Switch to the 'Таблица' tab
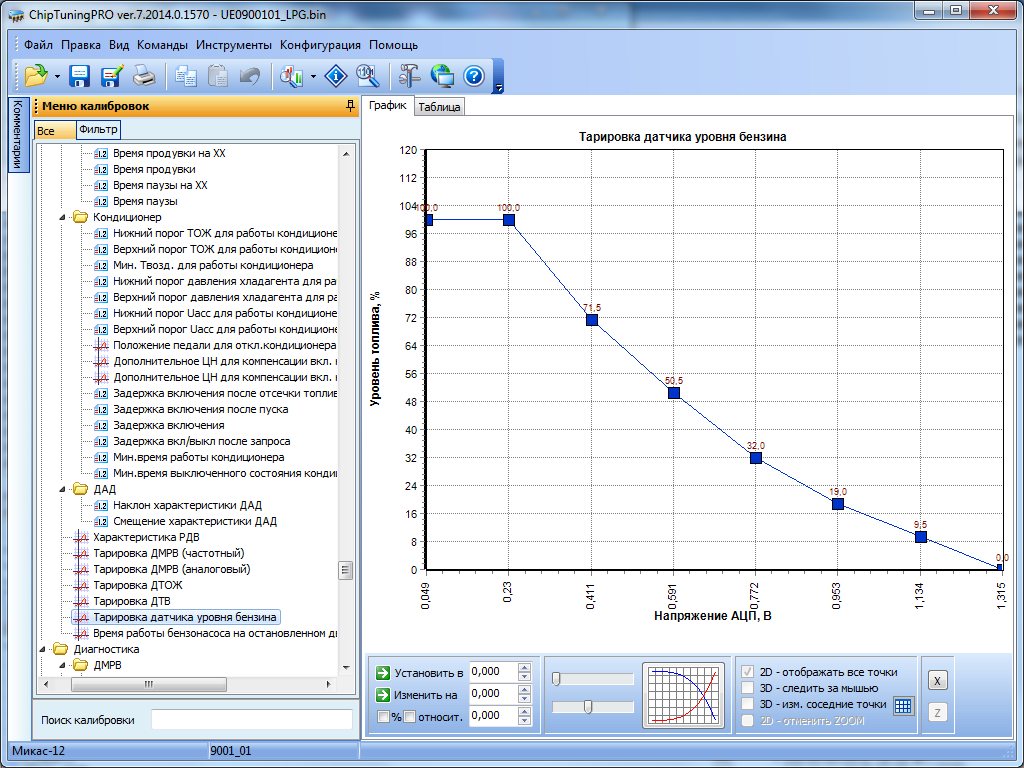Viewport: 1024px width, 768px height. (x=439, y=107)
